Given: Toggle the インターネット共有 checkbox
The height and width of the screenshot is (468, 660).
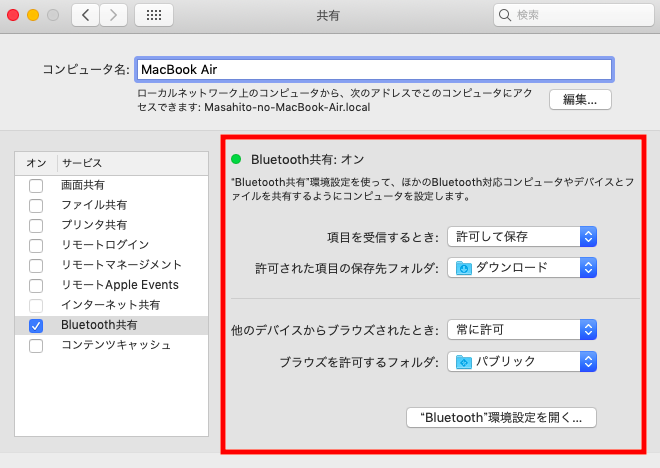Looking at the screenshot, I should pos(36,306).
